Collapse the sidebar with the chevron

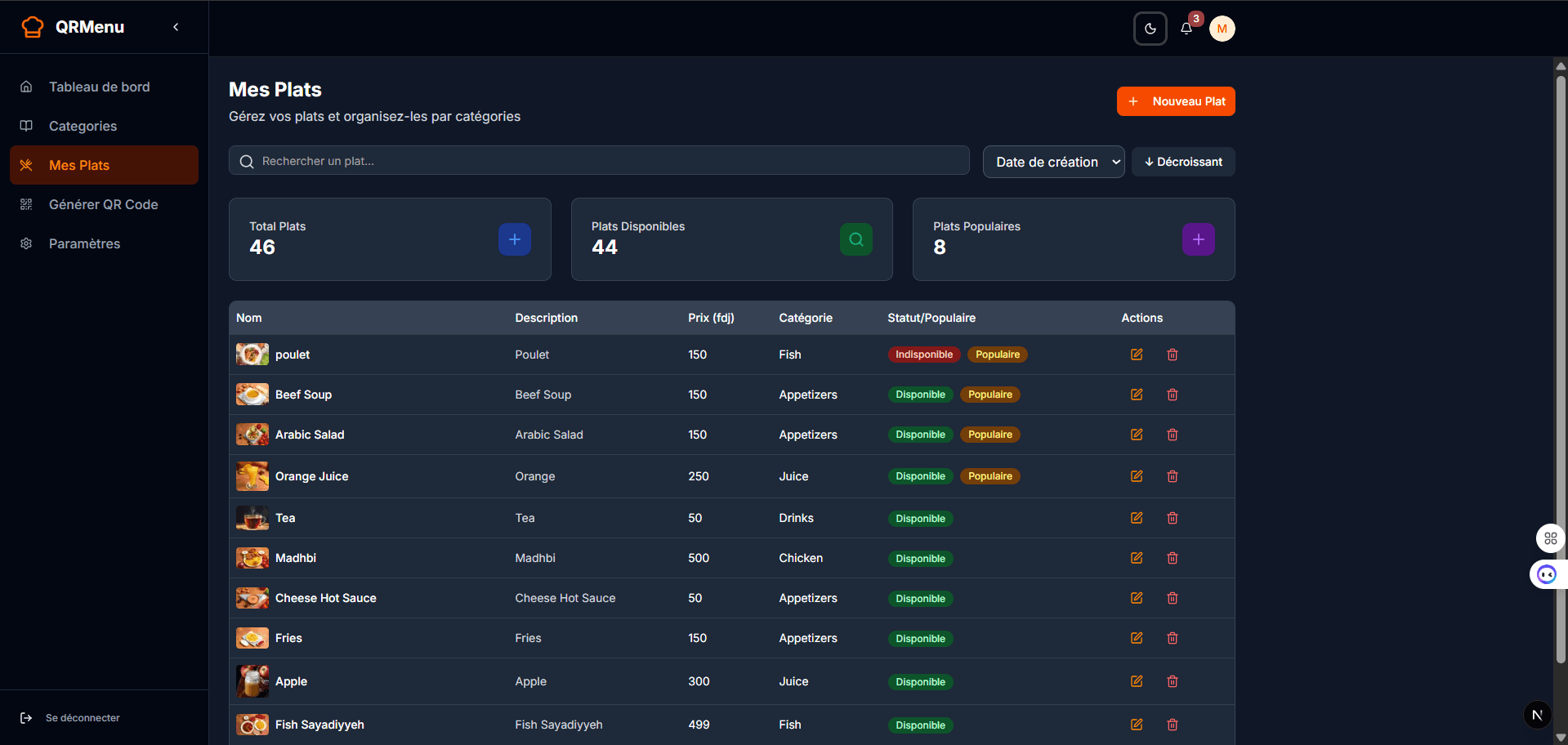(176, 27)
